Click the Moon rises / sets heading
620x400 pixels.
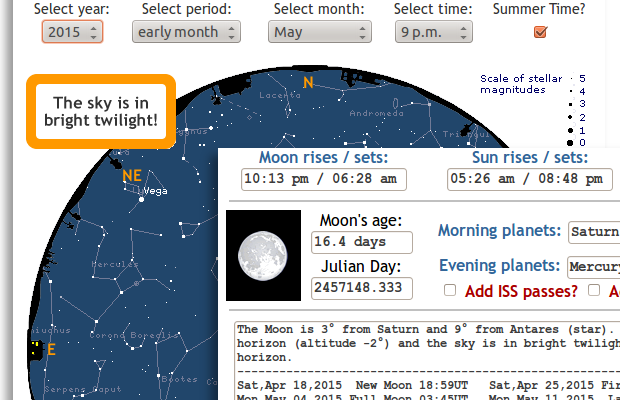(323, 157)
